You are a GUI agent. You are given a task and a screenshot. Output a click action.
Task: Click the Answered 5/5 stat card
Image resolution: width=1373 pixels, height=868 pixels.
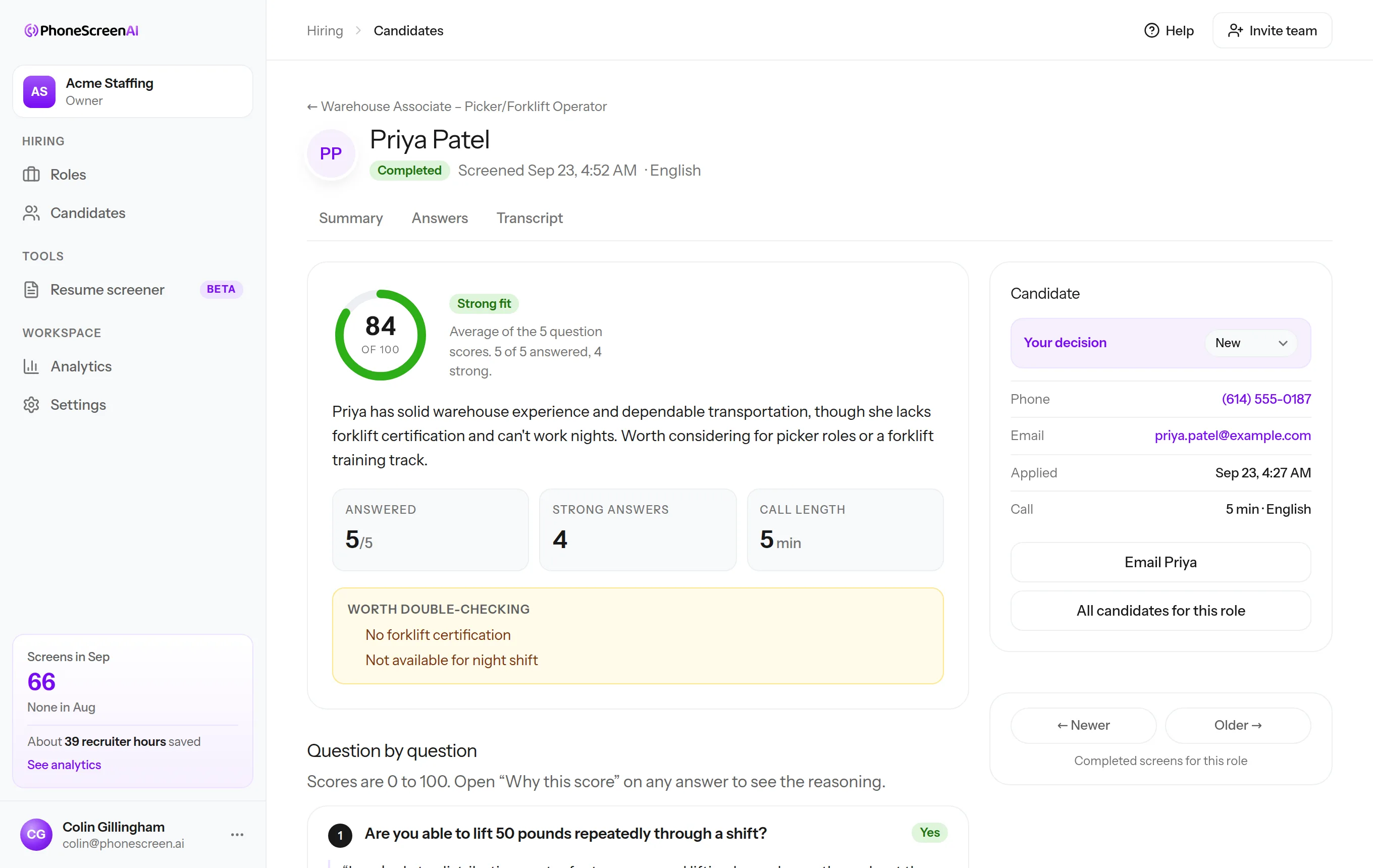[x=431, y=529]
